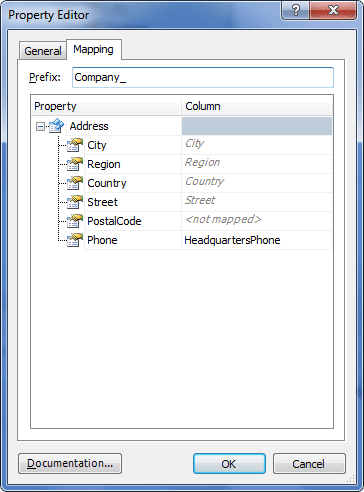Close the Property Editor window
Viewport: 364px width, 492px height.
(333, 11)
